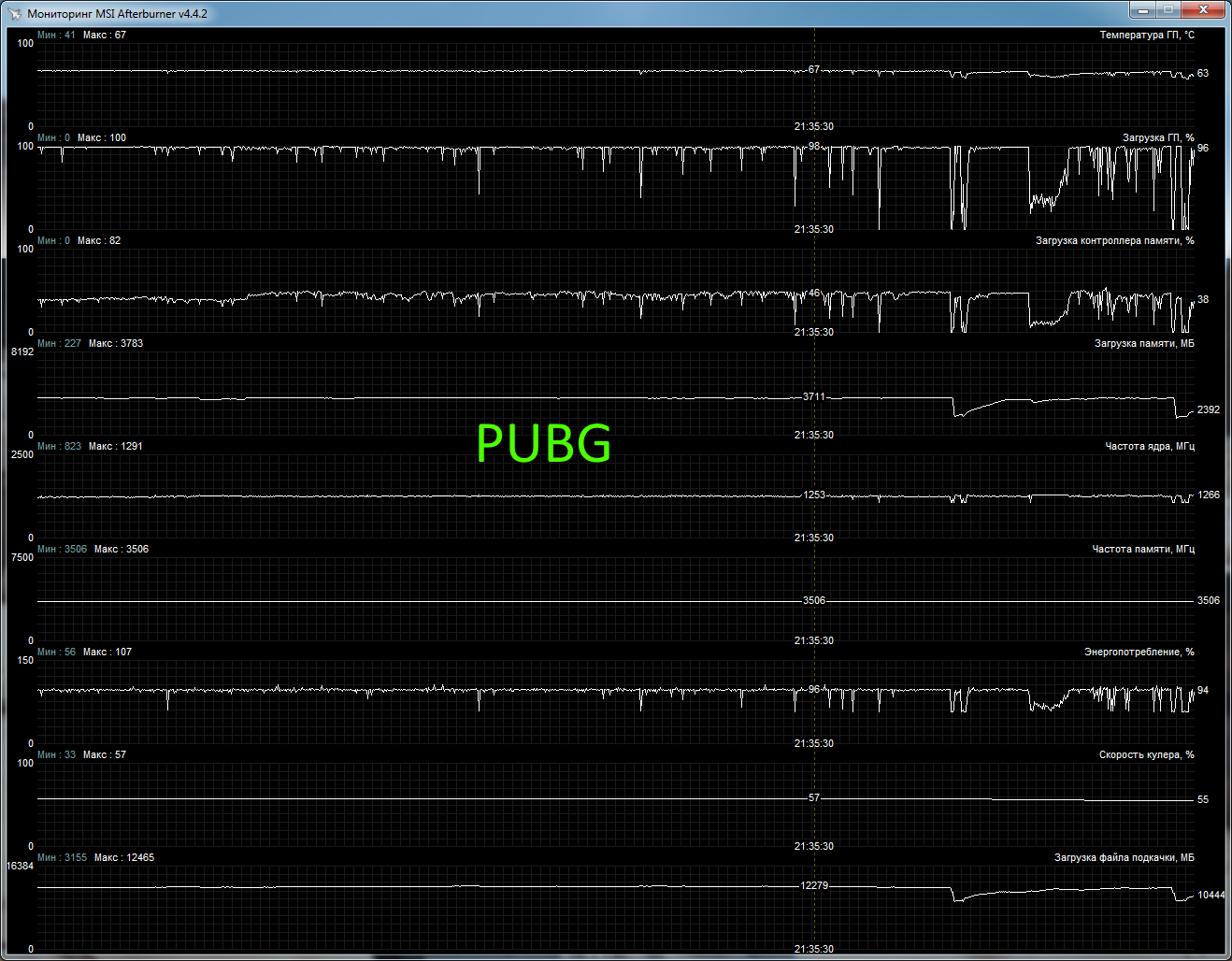Click the 'Макс : 12465' pagefile maximum label
Image resolution: width=1232 pixels, height=961 pixels.
pos(124,858)
